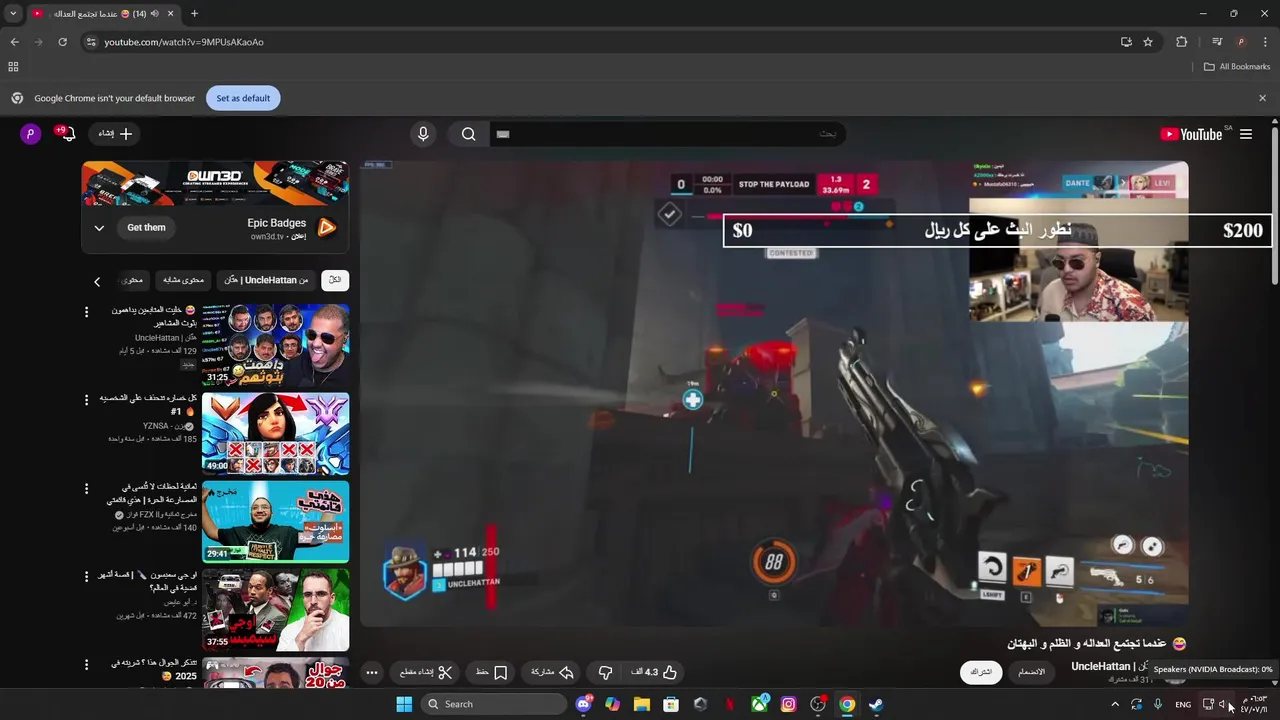Click the magnifier search button in YouTube
Image resolution: width=1280 pixels, height=720 pixels.
(x=468, y=134)
